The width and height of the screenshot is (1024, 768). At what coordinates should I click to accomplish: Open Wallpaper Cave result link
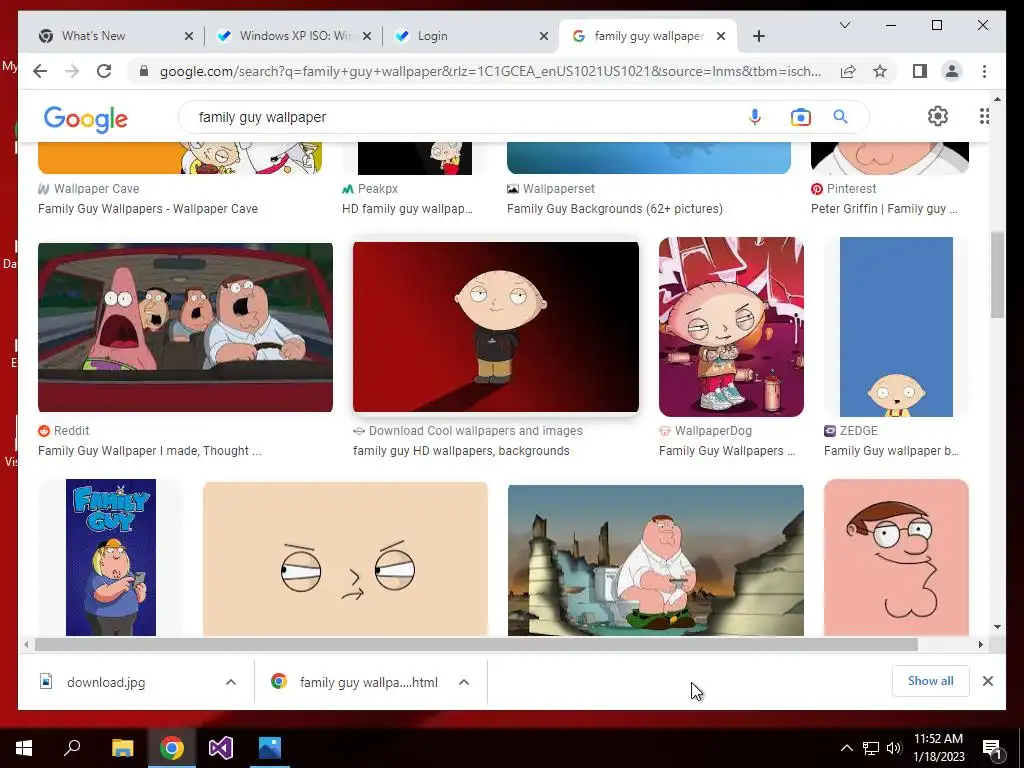point(148,209)
